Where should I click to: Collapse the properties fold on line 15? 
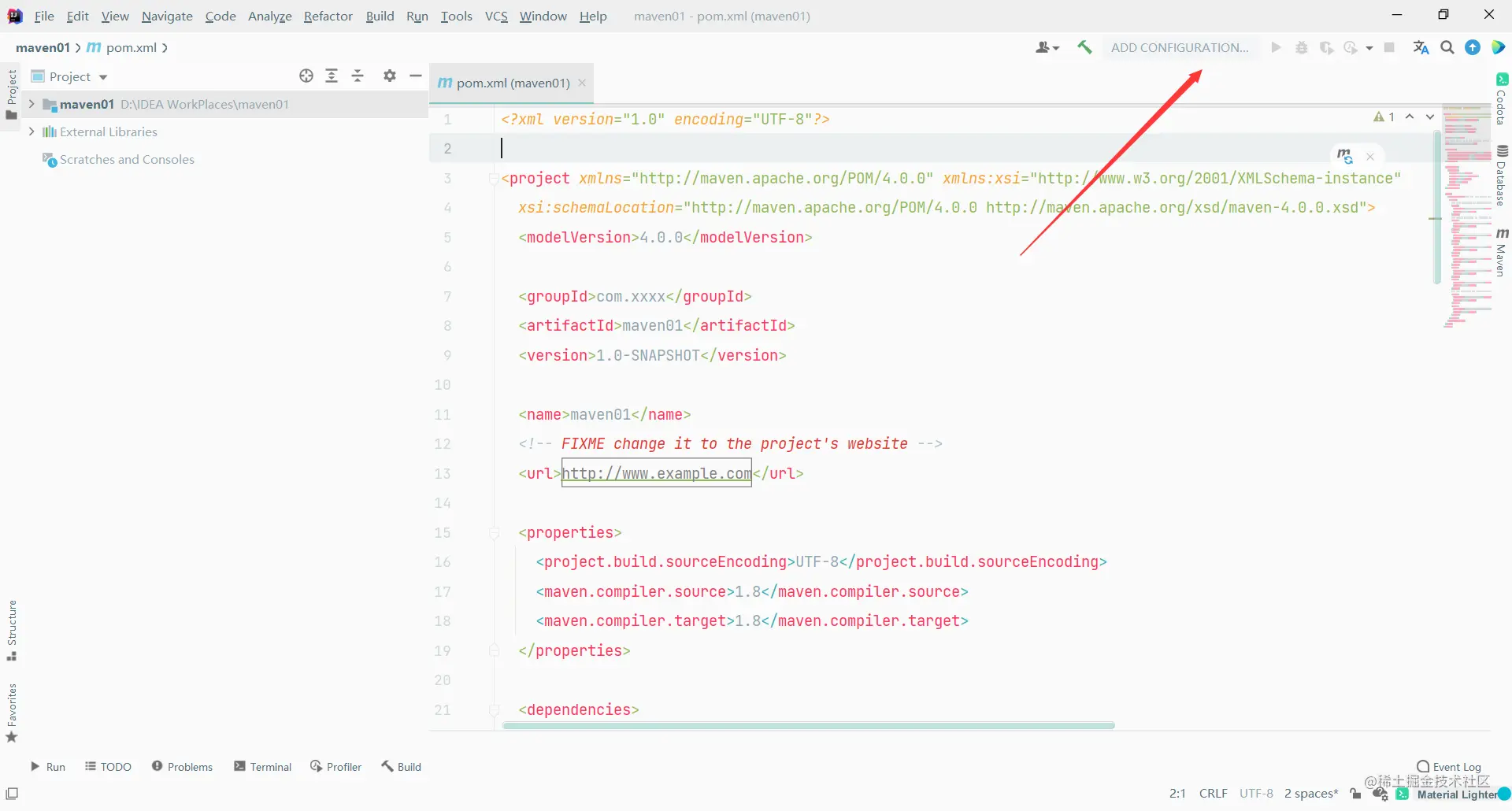point(494,533)
